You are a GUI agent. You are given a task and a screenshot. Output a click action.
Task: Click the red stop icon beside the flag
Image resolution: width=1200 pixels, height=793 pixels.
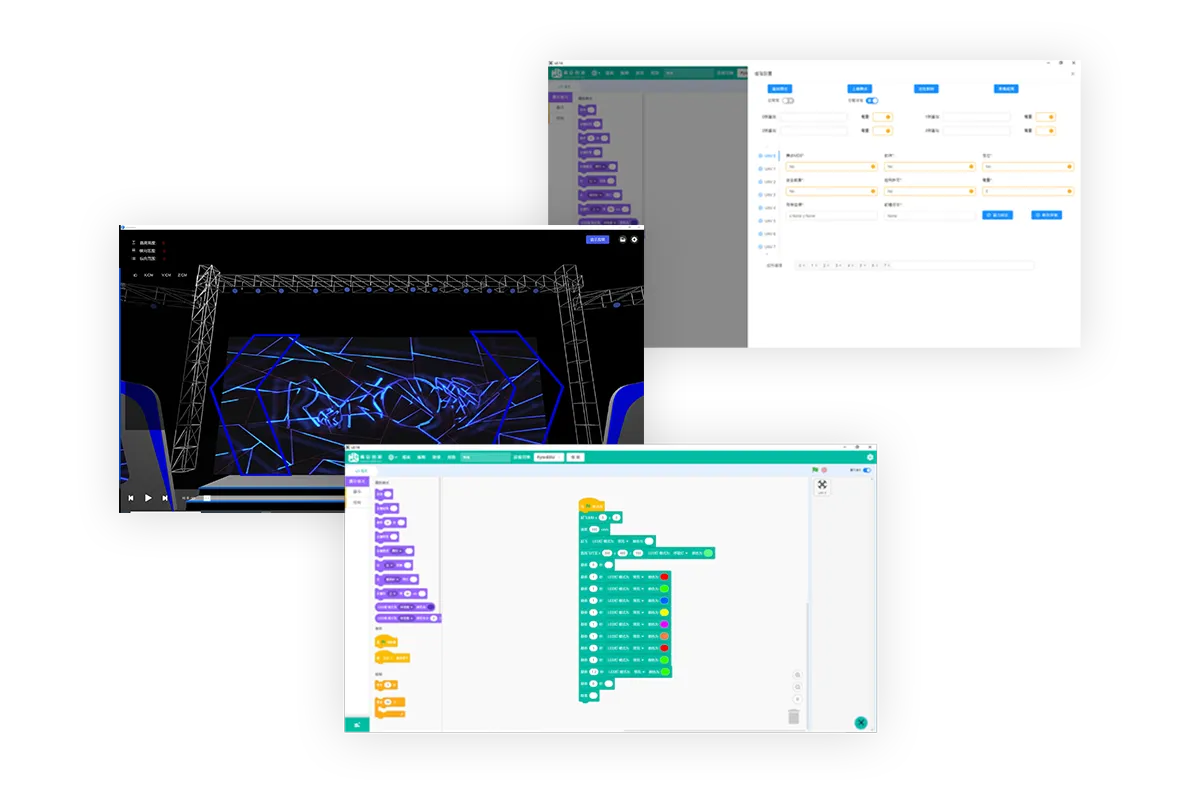pos(824,470)
